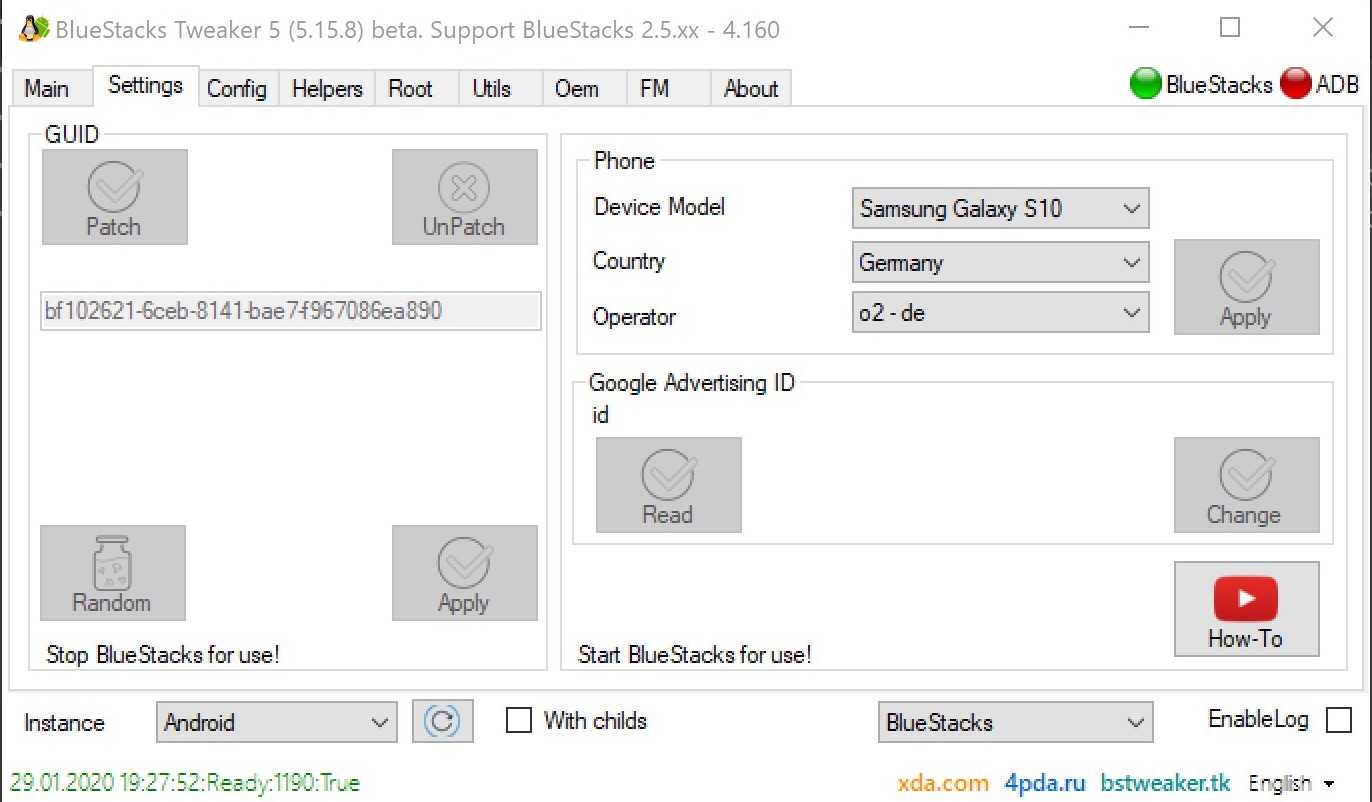Viewport: 1372px width, 802px height.
Task: Click the red ADB status indicator
Action: [x=1295, y=84]
